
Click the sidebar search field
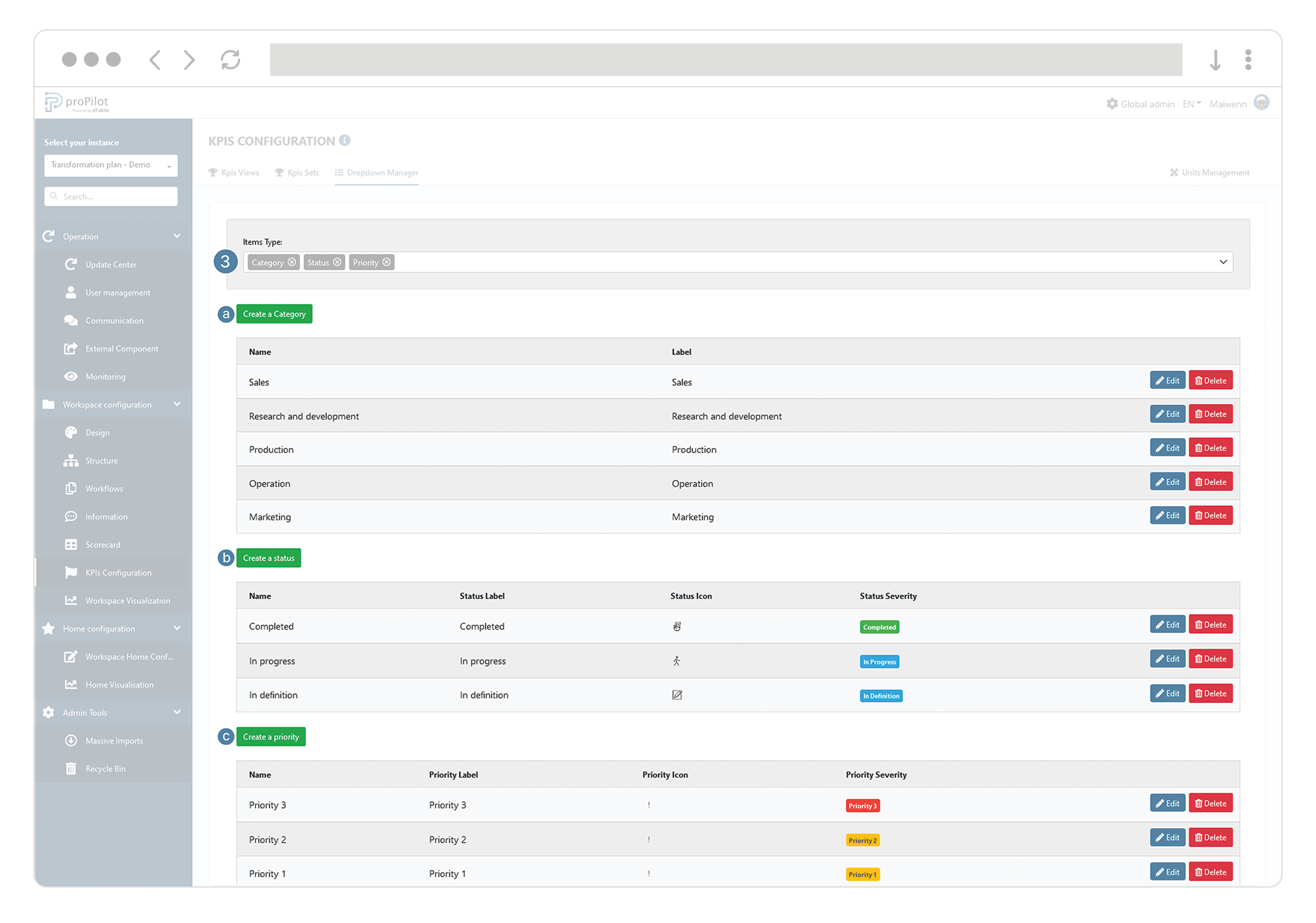click(111, 196)
